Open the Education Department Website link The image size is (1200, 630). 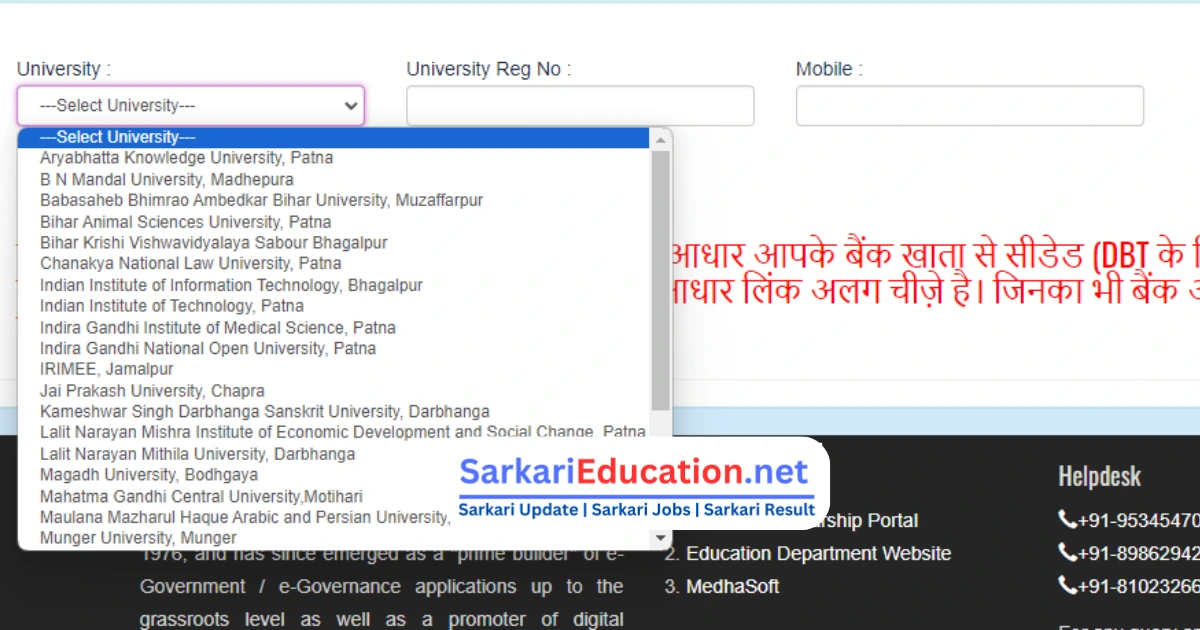pos(818,554)
